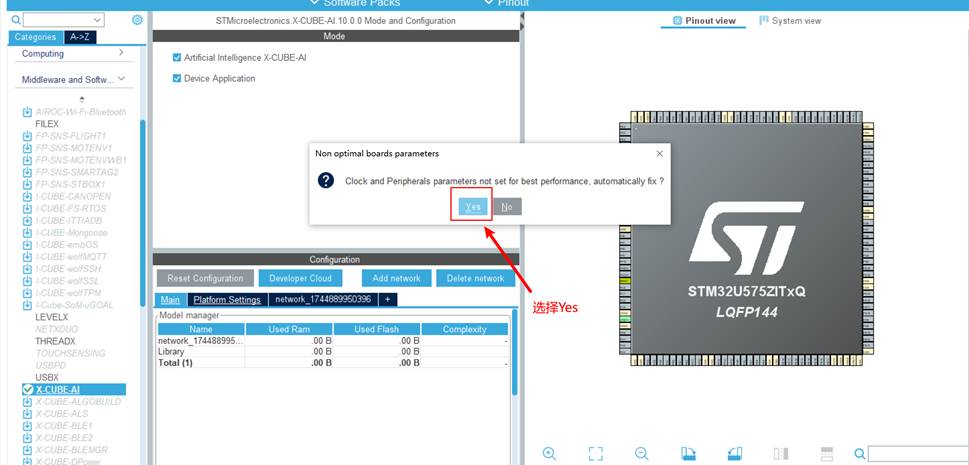Select USBX in the middleware list
The width and height of the screenshot is (969, 465).
(x=47, y=377)
